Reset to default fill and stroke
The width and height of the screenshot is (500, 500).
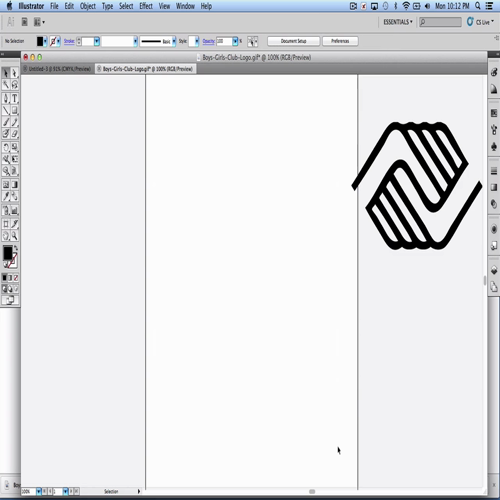(x=5, y=265)
